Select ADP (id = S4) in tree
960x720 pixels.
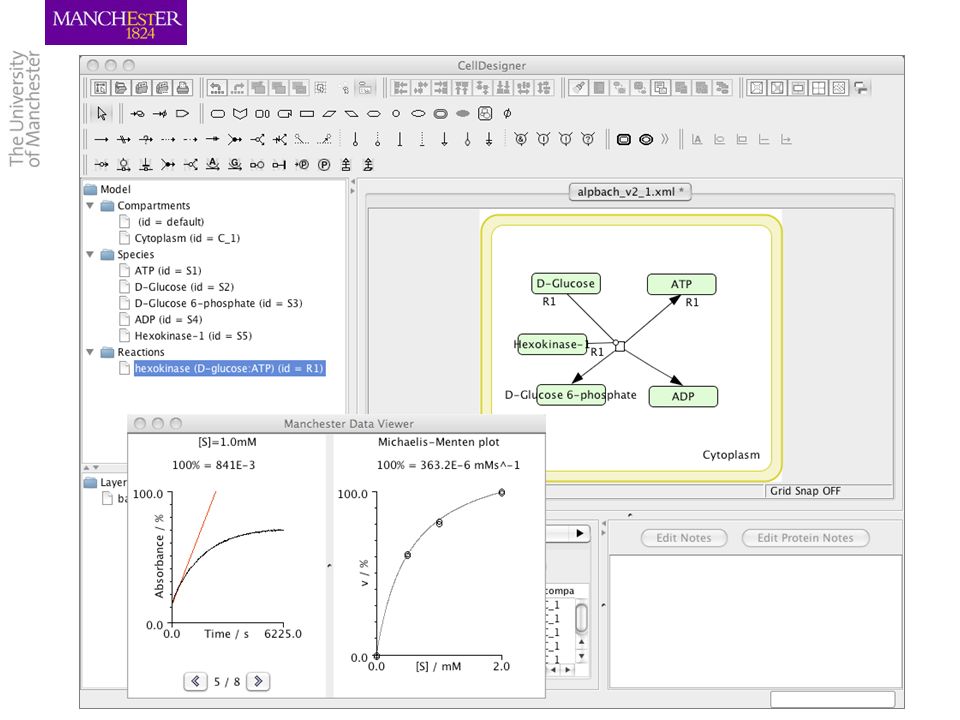point(168,320)
